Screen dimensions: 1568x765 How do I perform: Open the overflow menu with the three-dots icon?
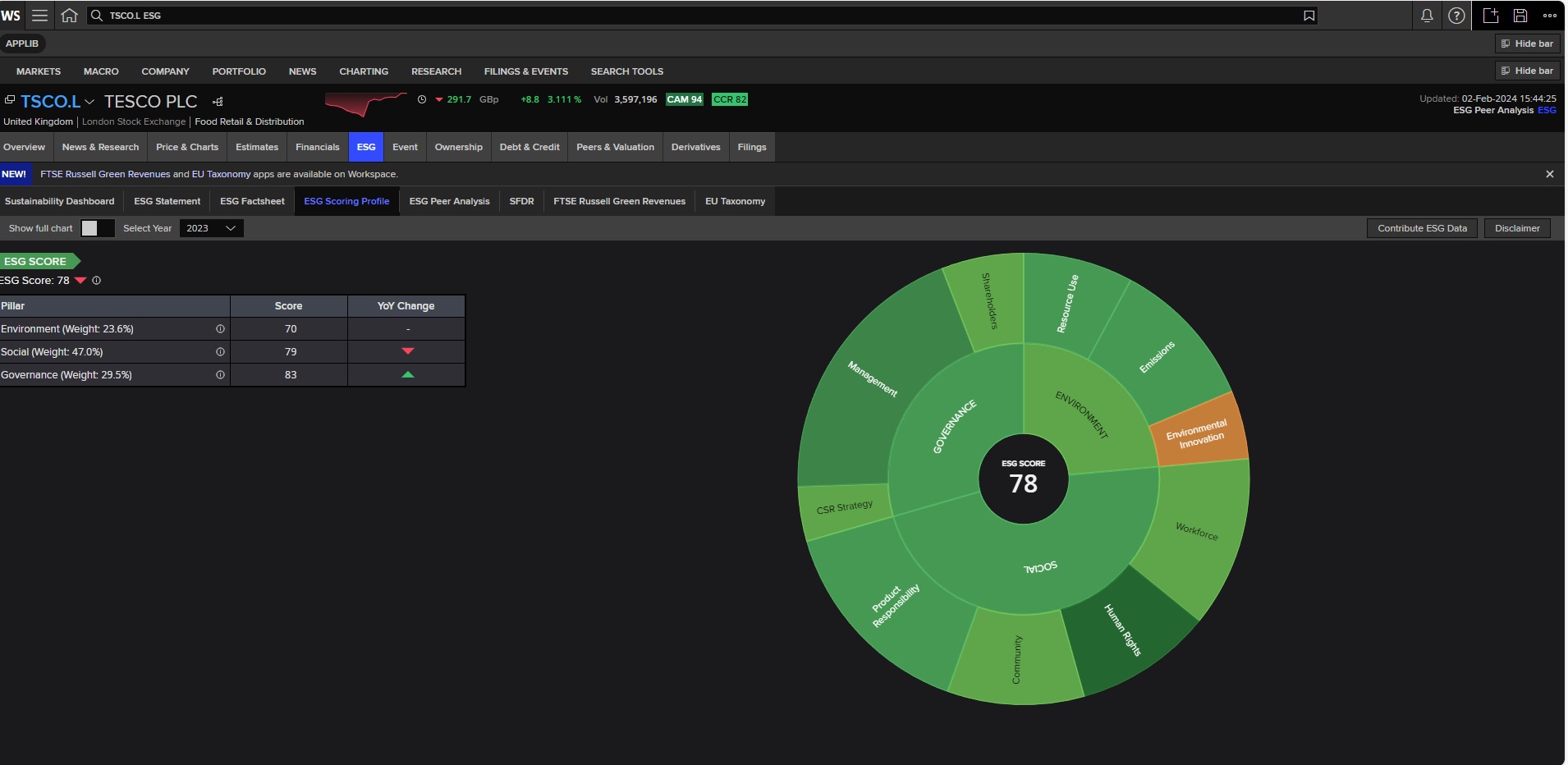(x=1551, y=15)
